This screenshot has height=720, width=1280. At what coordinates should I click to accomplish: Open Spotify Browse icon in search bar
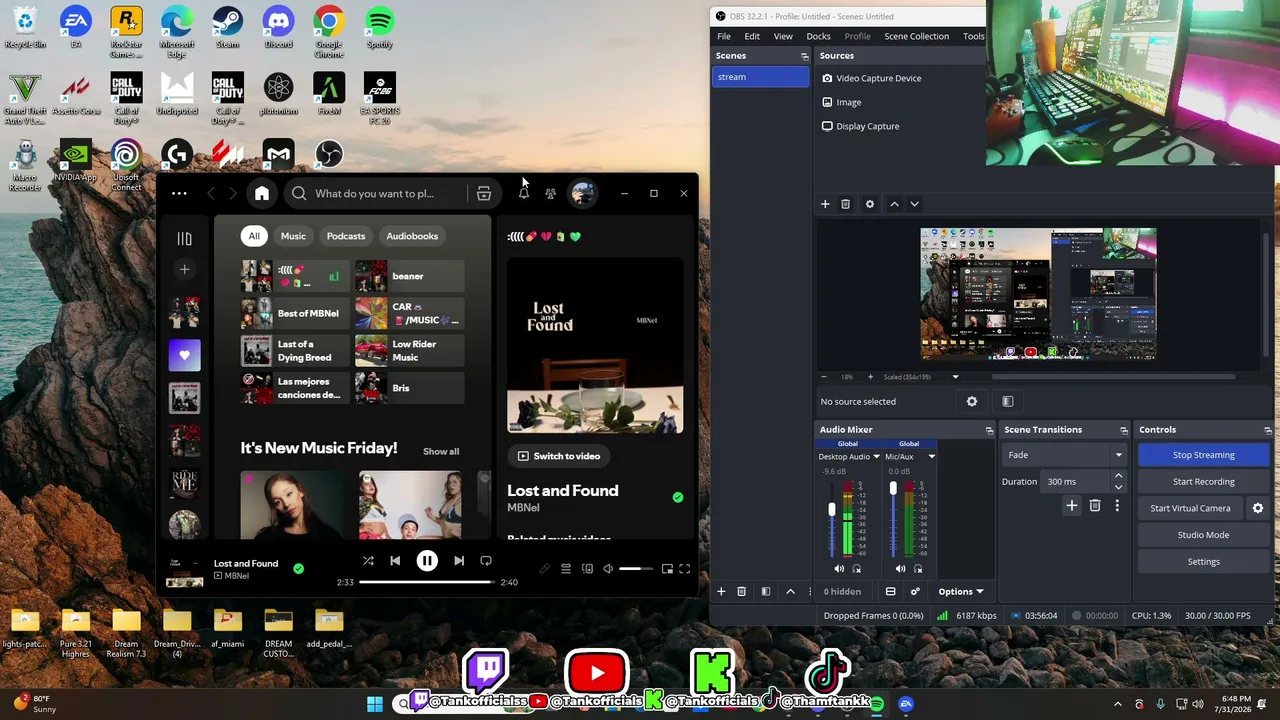pos(484,193)
